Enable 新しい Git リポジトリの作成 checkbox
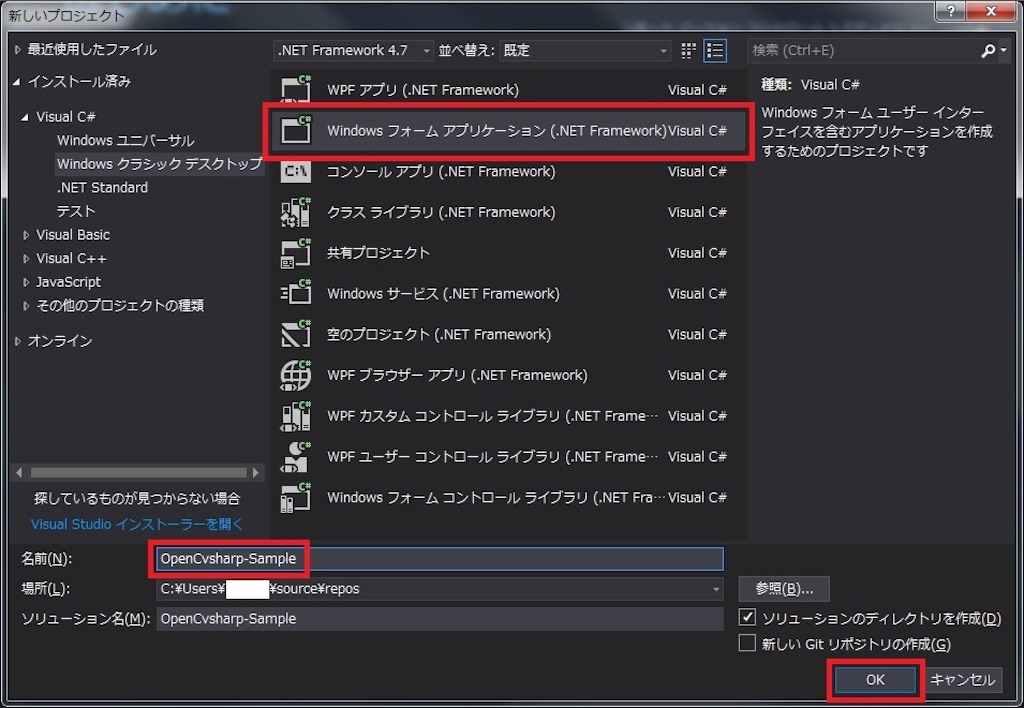 [747, 643]
